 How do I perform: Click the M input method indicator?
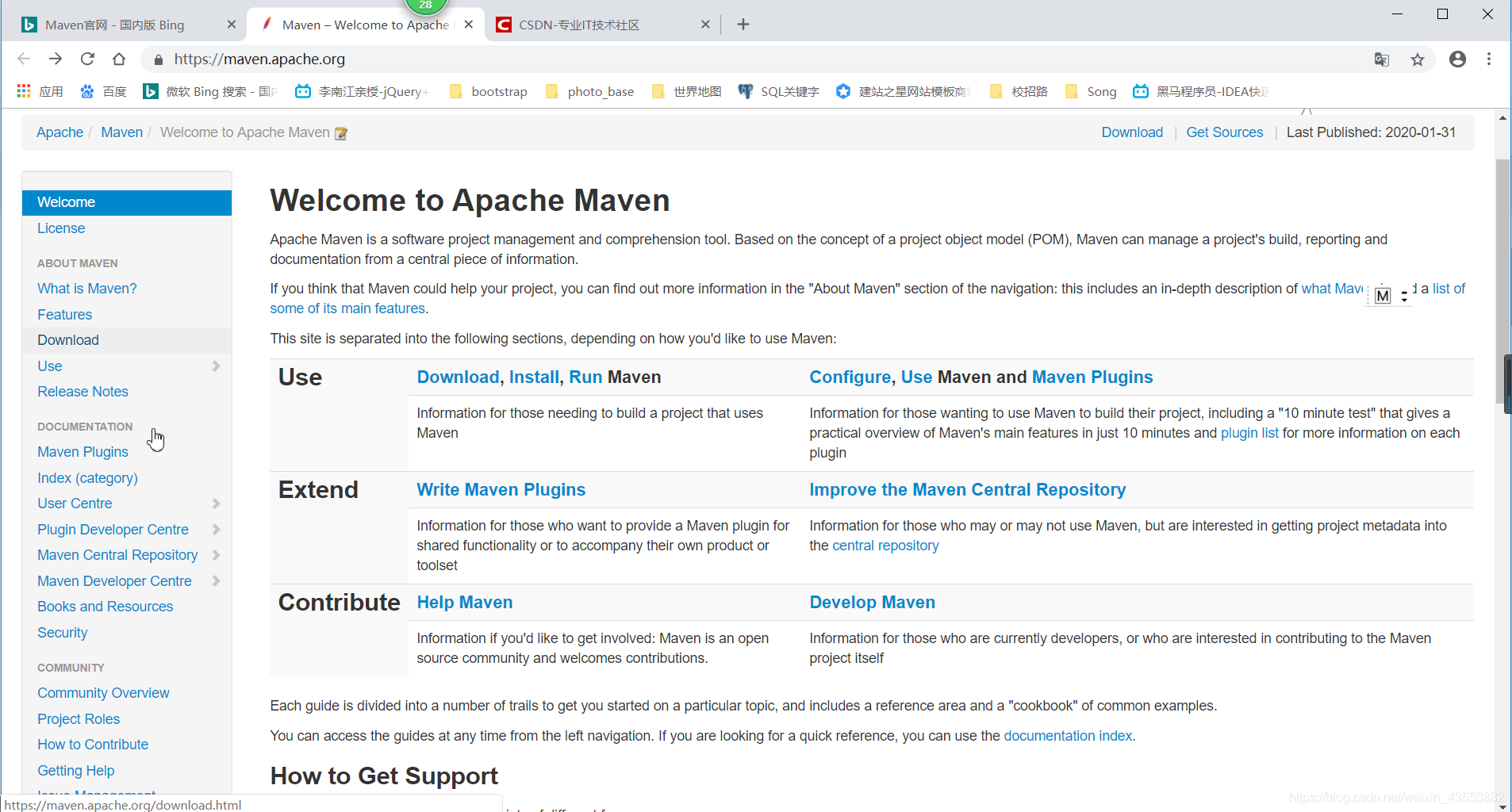1383,296
